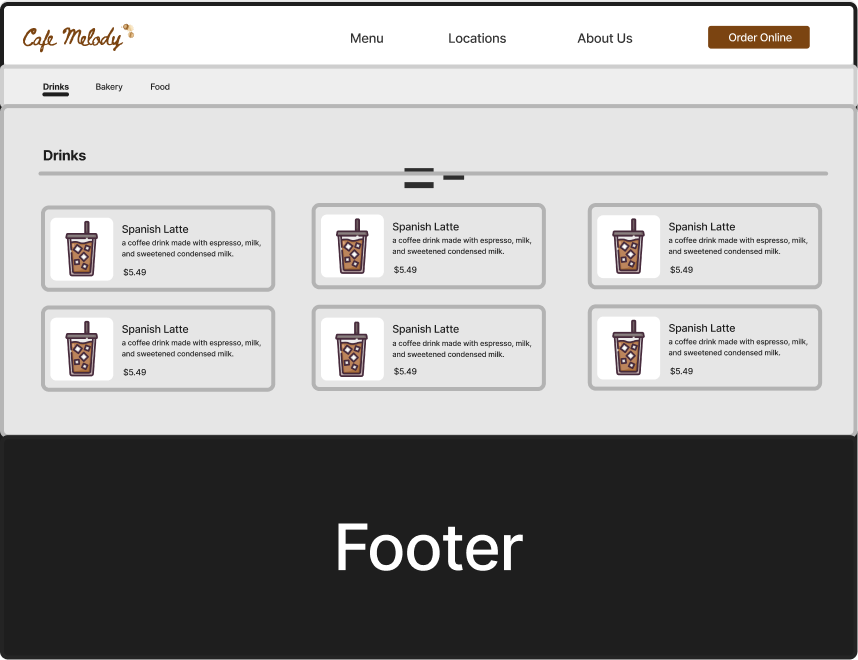This screenshot has height=660, width=858.
Task: Click the Drinks section heading
Action: pos(65,155)
